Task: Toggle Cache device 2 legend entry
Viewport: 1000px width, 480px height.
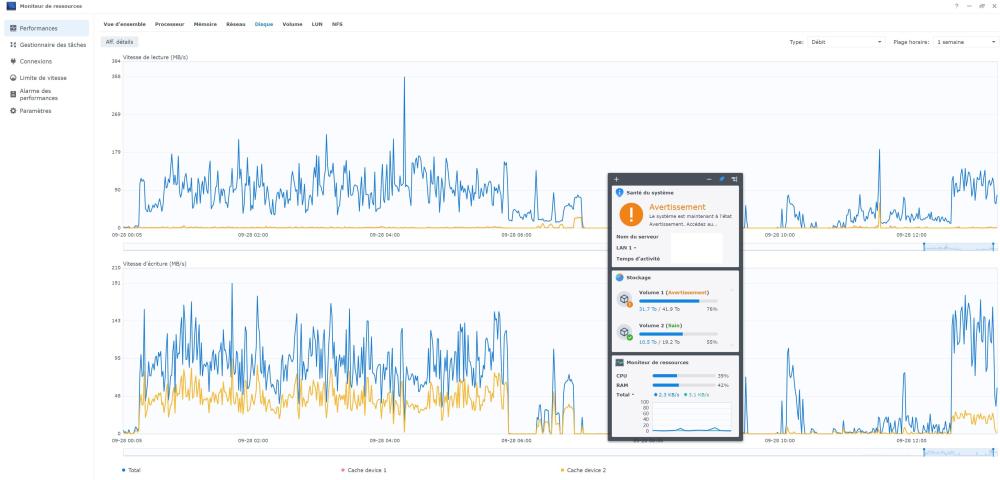Action: (x=583, y=469)
